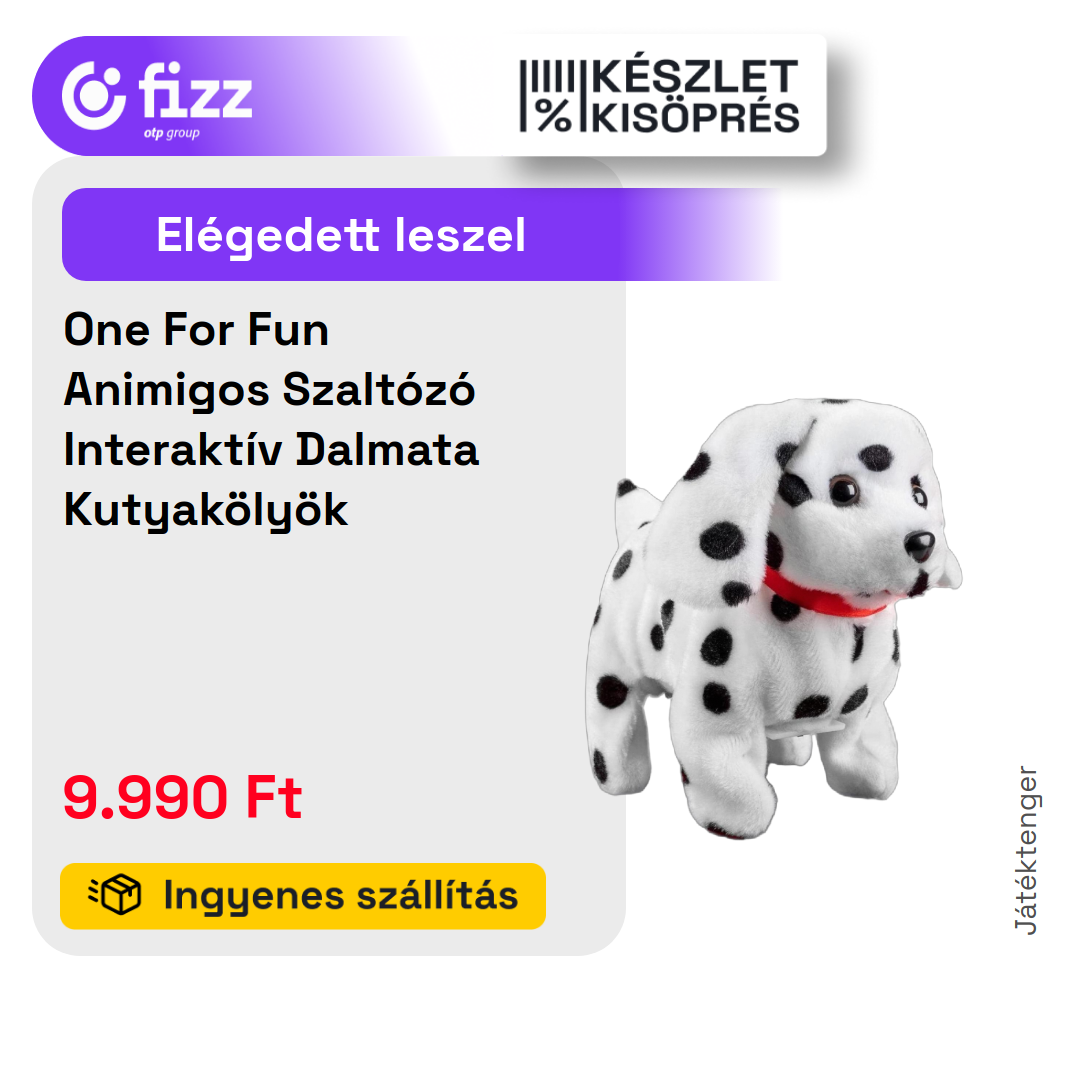The height and width of the screenshot is (1080, 1080).
Task: Click the Animigos Szaltózó title line
Action: coord(269,391)
